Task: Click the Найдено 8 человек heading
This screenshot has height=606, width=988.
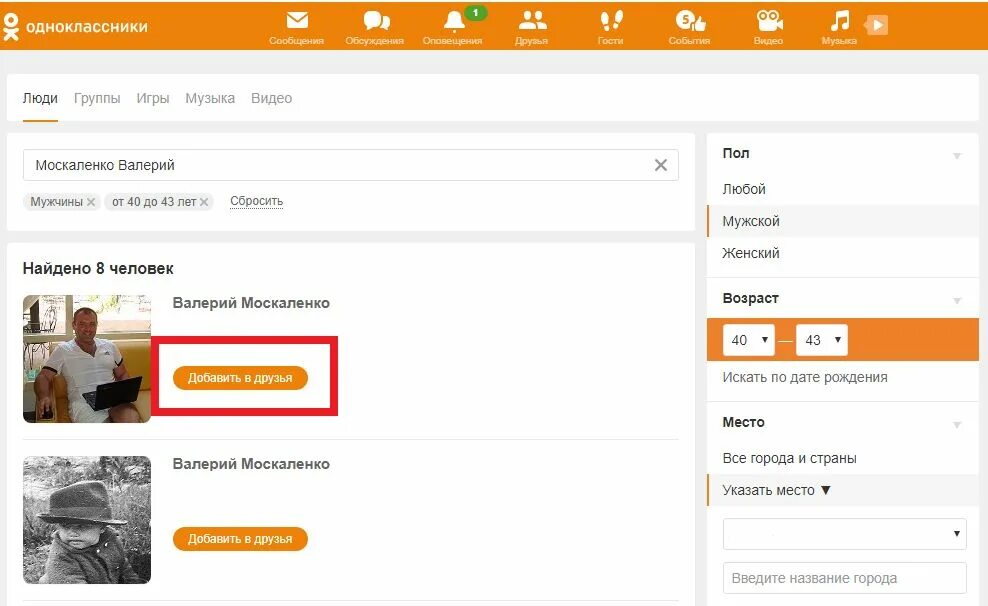Action: [x=98, y=268]
